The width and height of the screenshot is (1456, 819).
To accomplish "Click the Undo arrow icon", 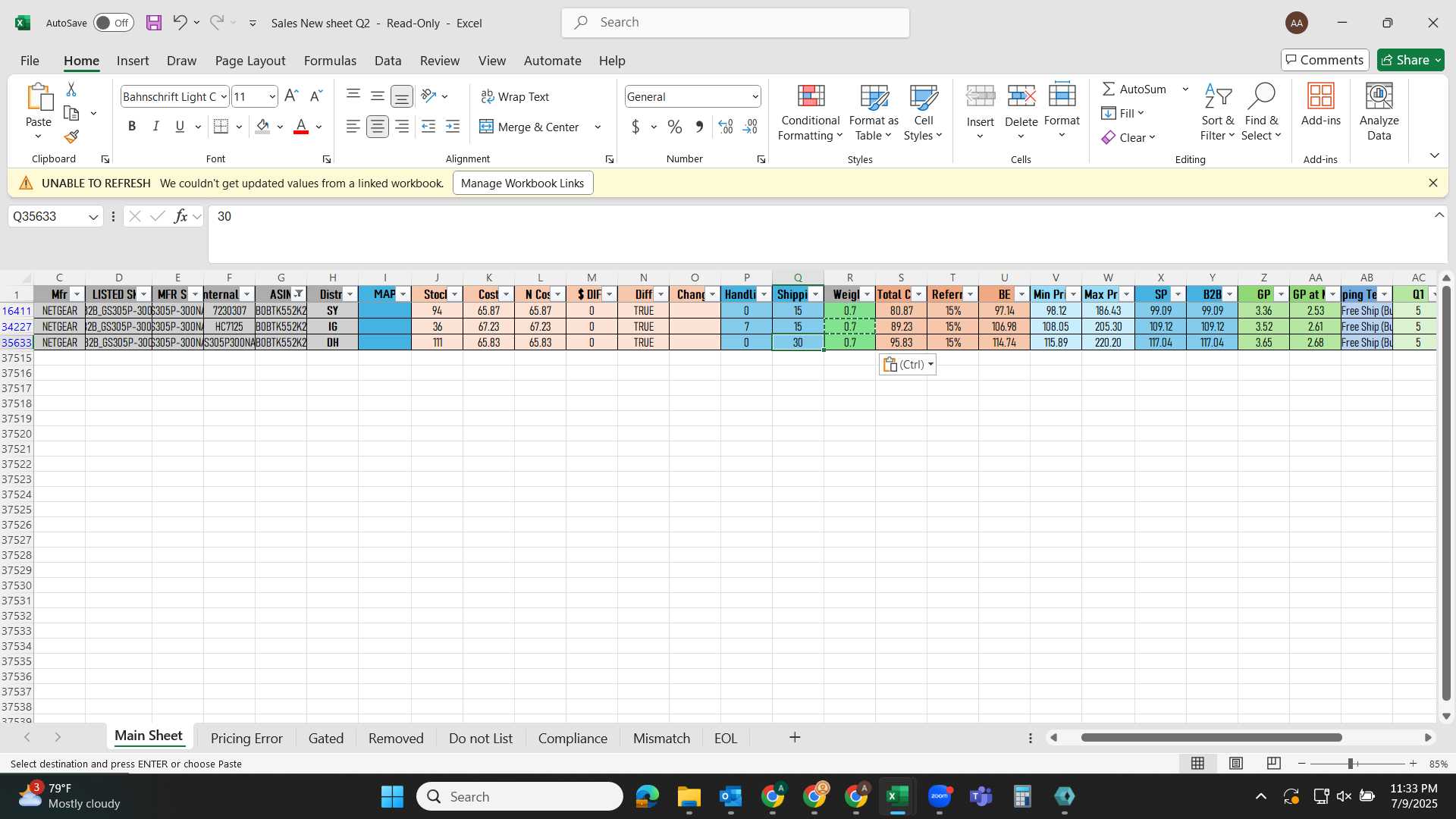I will coord(180,23).
